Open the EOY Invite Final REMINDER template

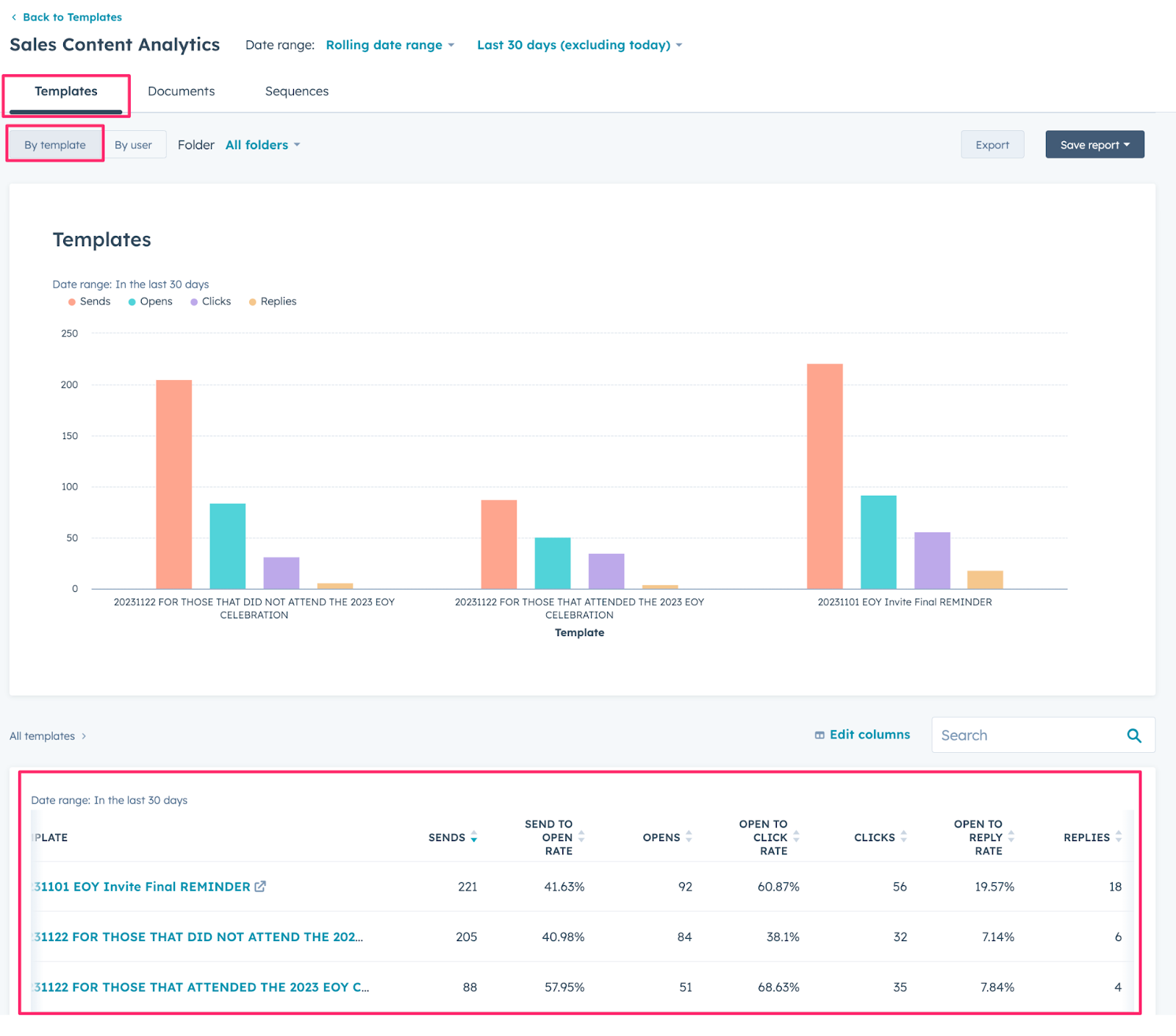pos(143,887)
